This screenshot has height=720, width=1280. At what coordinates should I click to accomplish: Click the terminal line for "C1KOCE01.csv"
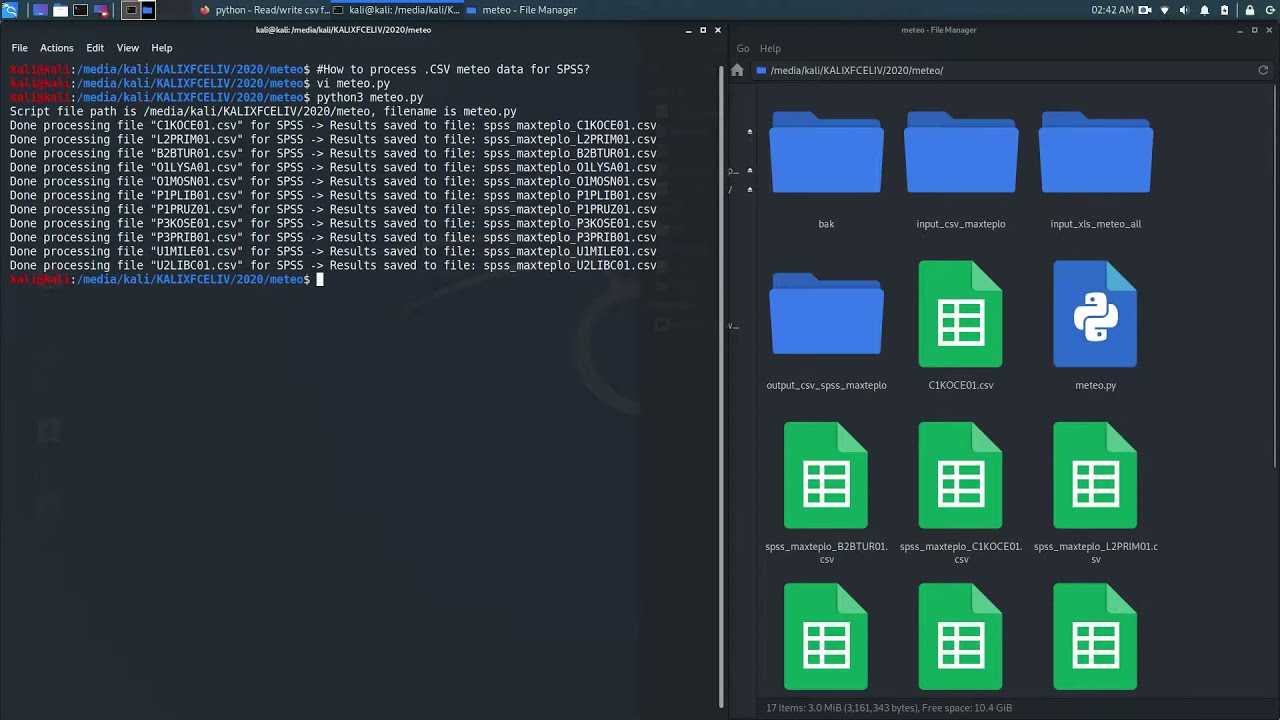333,126
